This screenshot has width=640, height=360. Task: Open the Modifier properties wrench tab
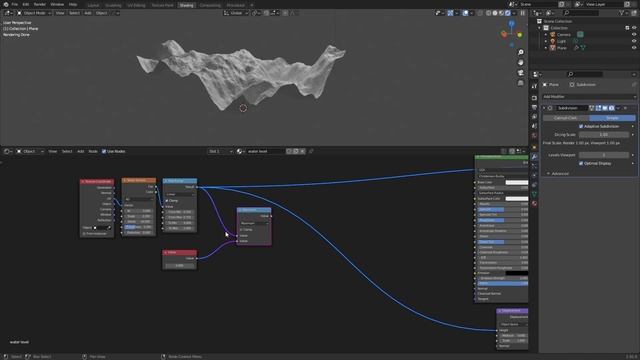(x=534, y=157)
